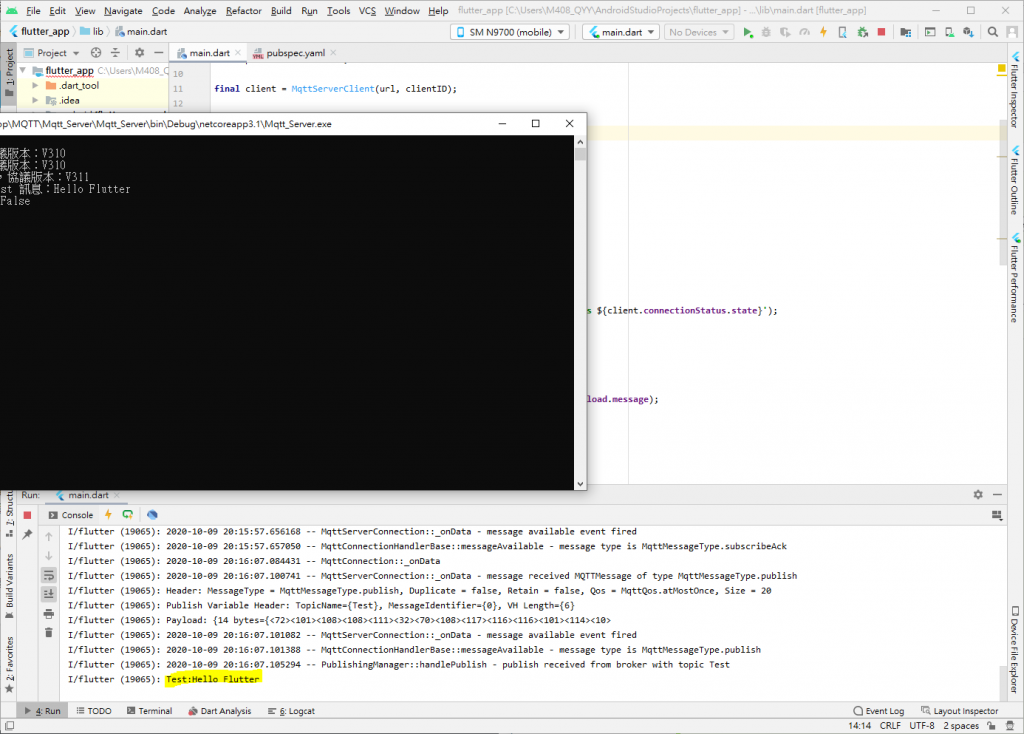Open SM N9700 device selector dropdown
Image resolution: width=1024 pixels, height=734 pixels.
pos(510,32)
